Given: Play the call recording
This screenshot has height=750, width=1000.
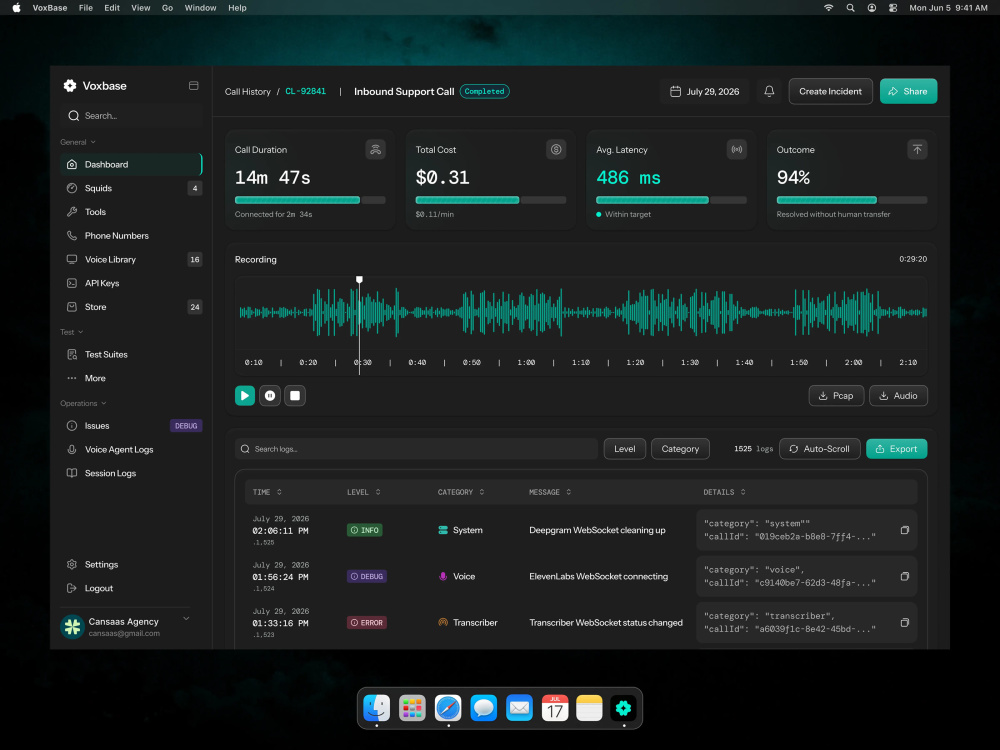Looking at the screenshot, I should 245,395.
